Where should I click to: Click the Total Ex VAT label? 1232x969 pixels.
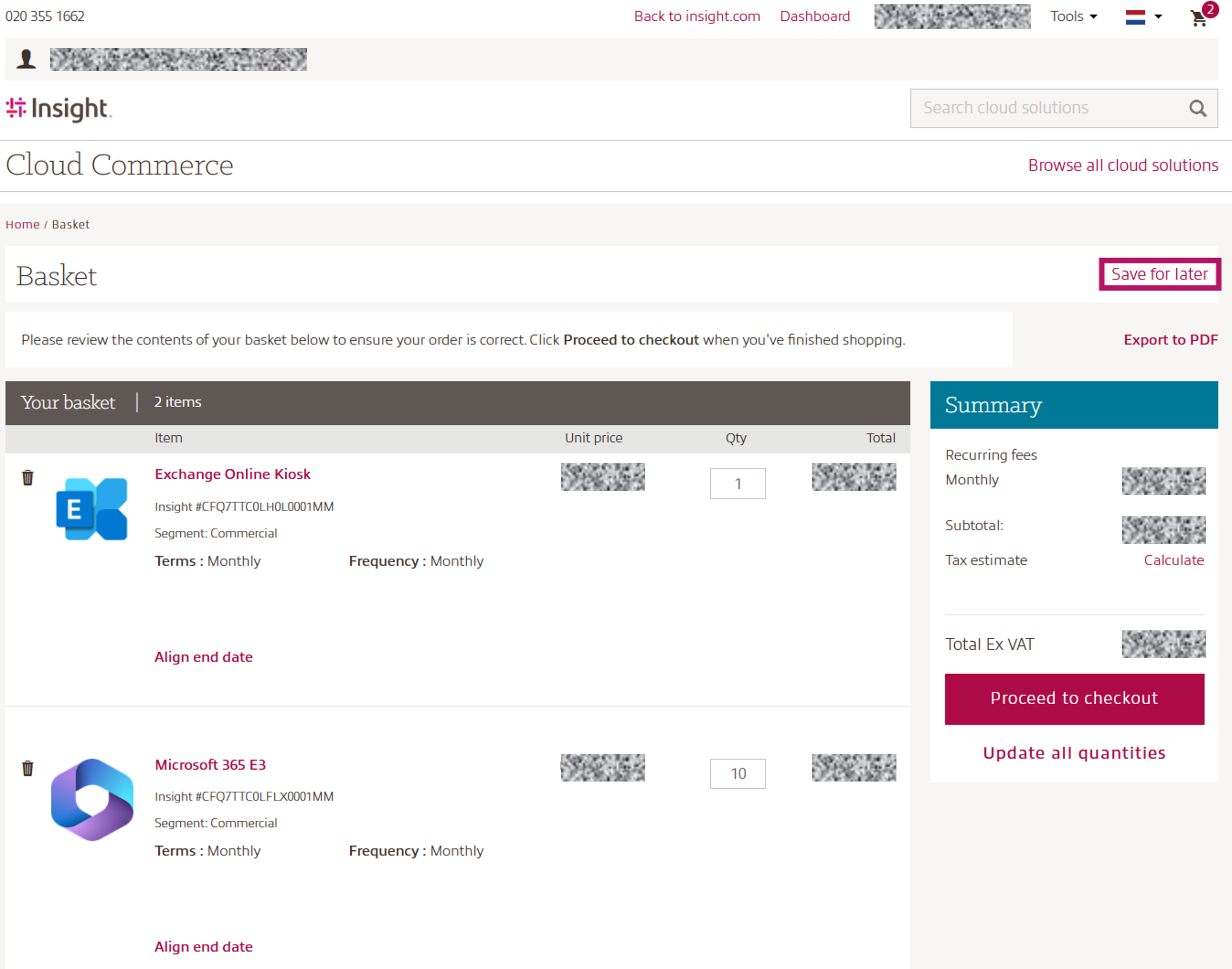[x=989, y=644]
